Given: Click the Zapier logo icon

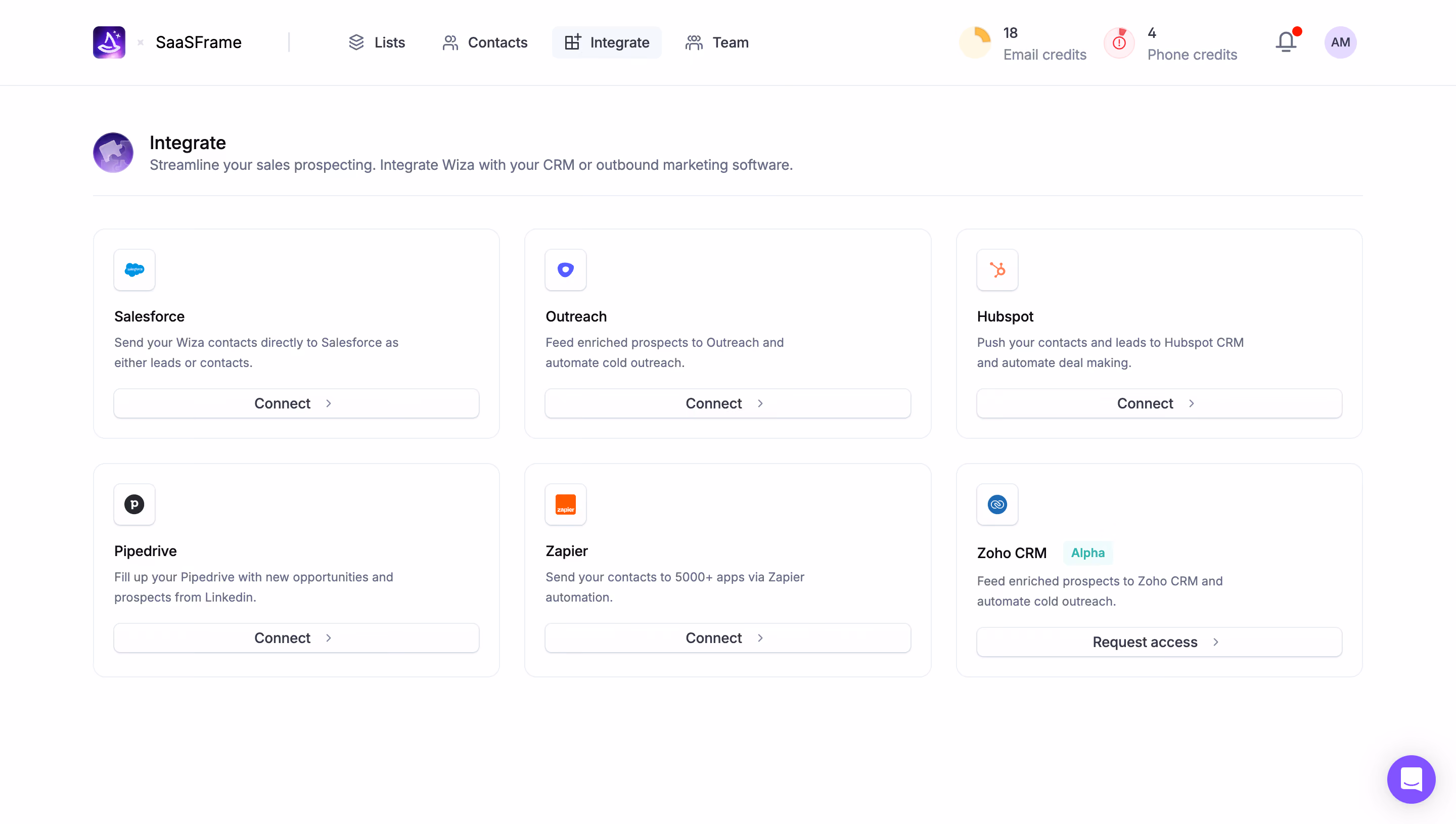Looking at the screenshot, I should click(x=566, y=504).
